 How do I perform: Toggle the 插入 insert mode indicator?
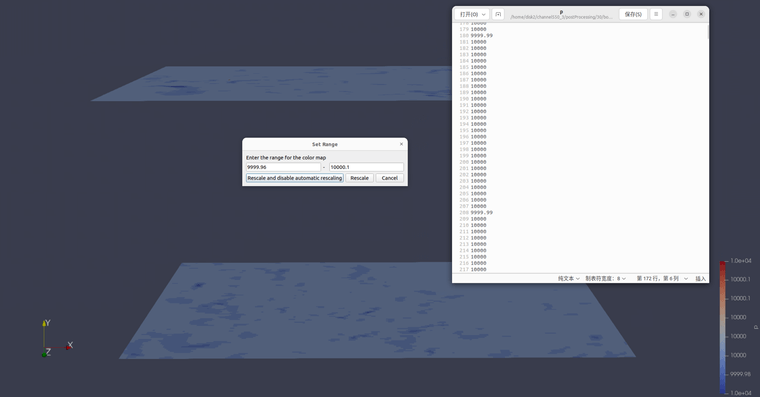tap(701, 278)
